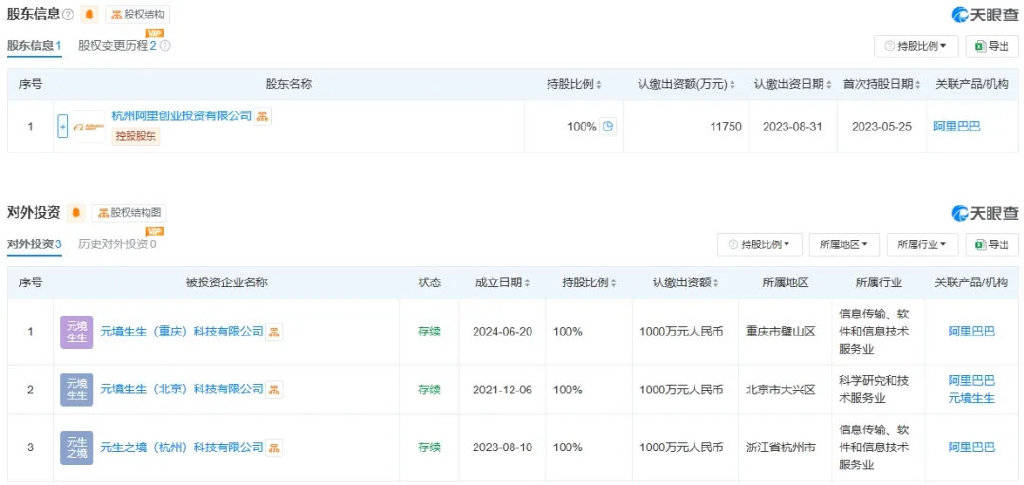
Task: Click logo thumbnail of 杭州阿里创业投资有限公司
Action: coord(88,126)
